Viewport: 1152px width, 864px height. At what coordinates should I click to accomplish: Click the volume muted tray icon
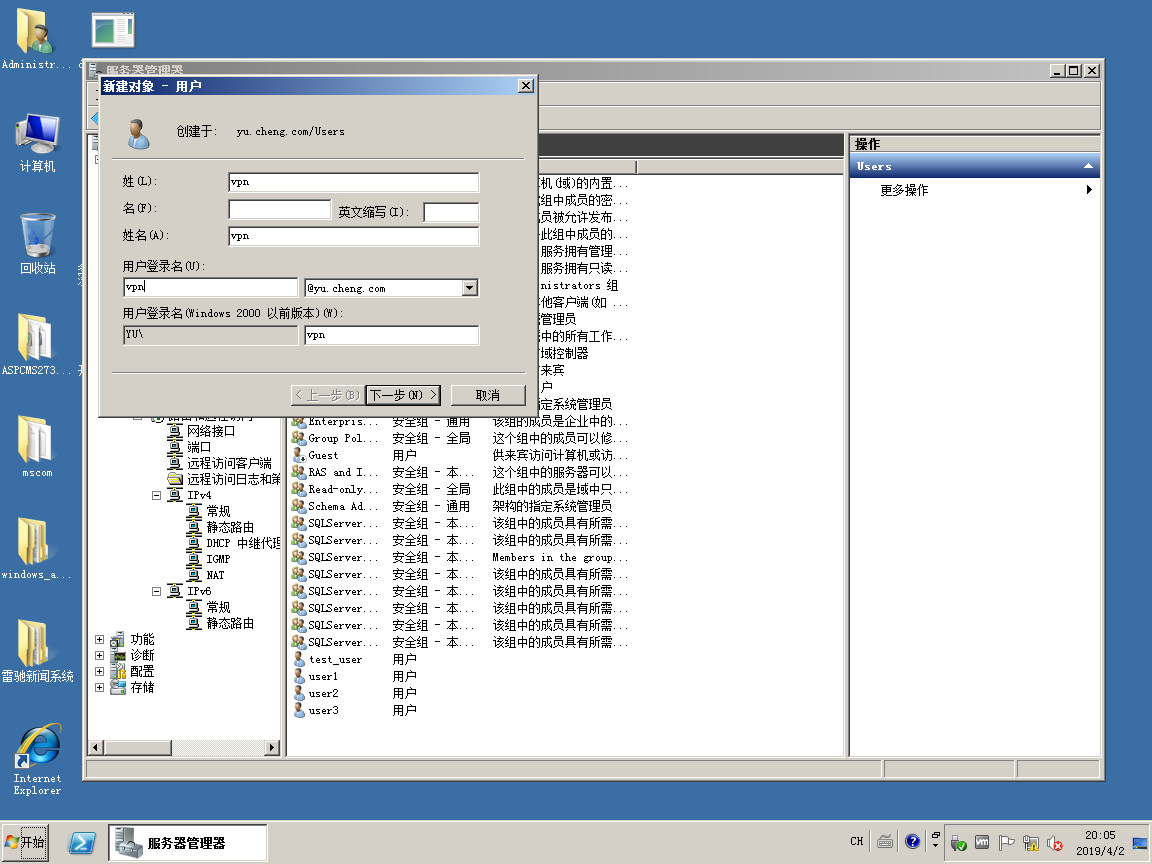pos(1055,843)
